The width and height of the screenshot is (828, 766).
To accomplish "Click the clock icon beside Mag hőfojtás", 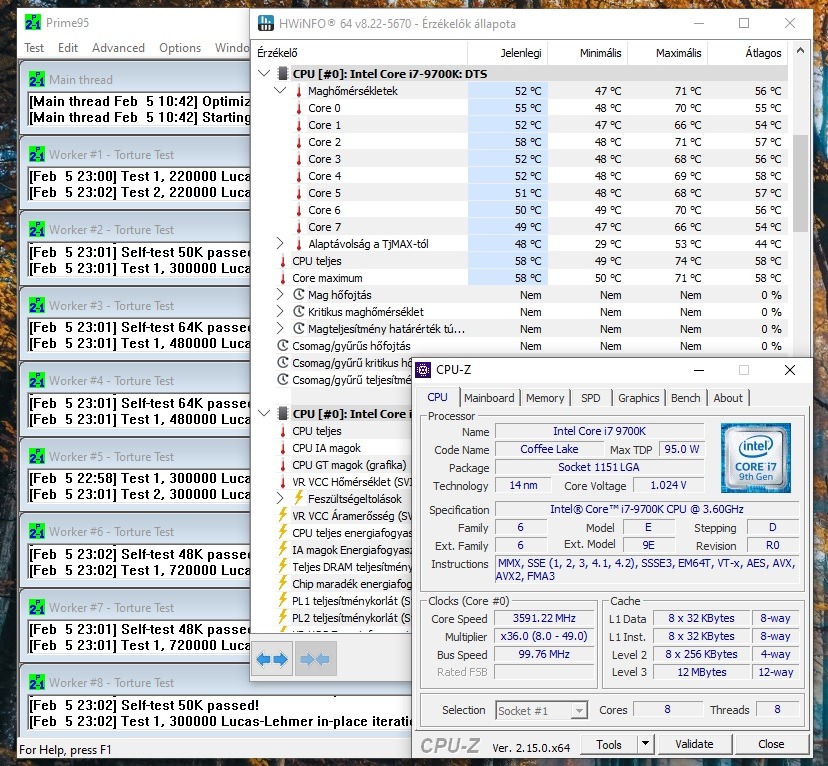I will click(299, 295).
